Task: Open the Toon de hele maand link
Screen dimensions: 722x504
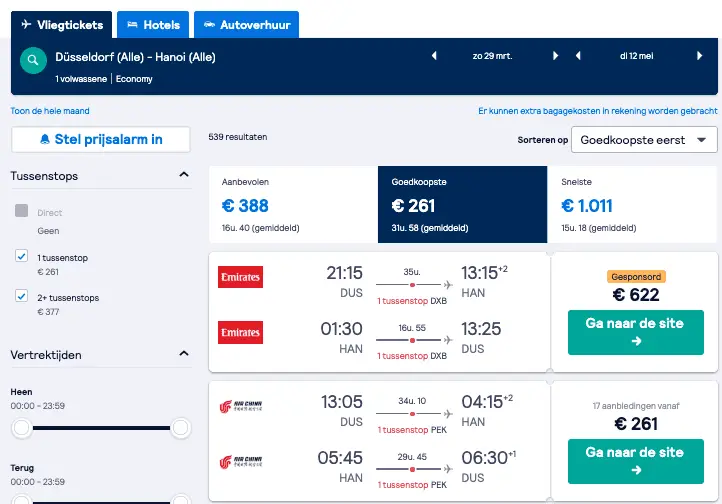Action: (x=50, y=111)
